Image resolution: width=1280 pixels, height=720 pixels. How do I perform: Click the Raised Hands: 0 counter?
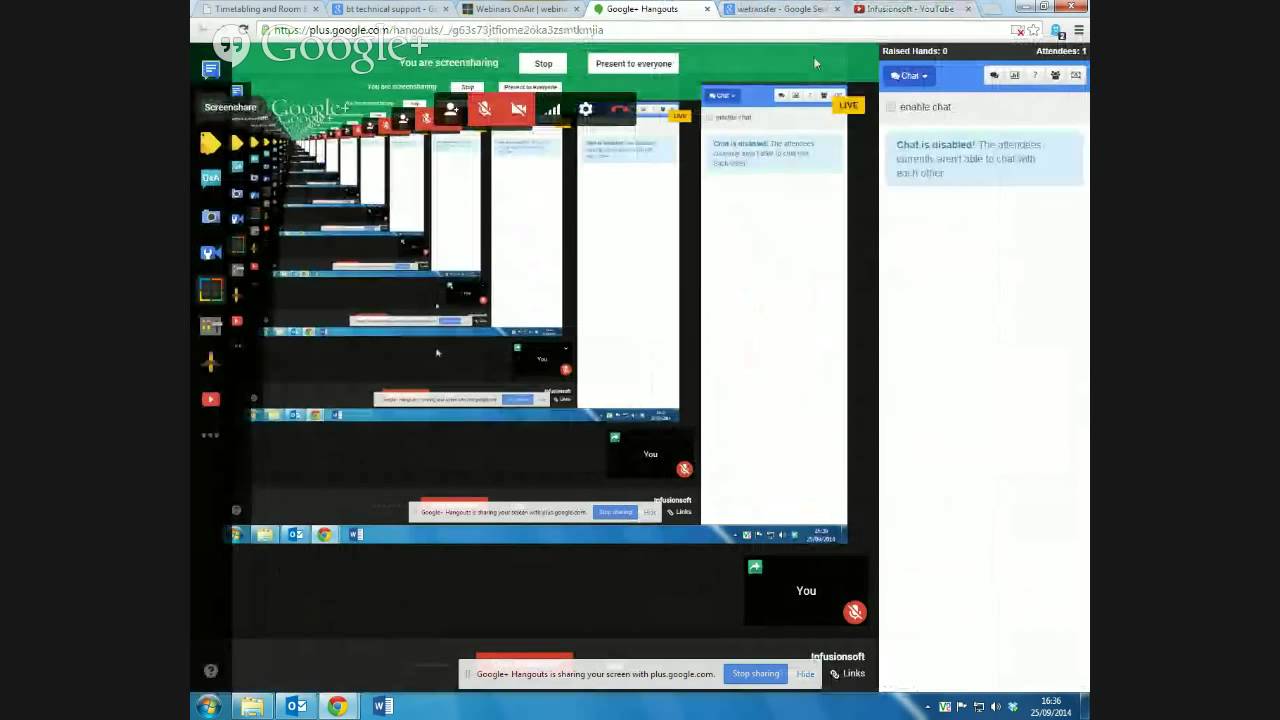[914, 51]
